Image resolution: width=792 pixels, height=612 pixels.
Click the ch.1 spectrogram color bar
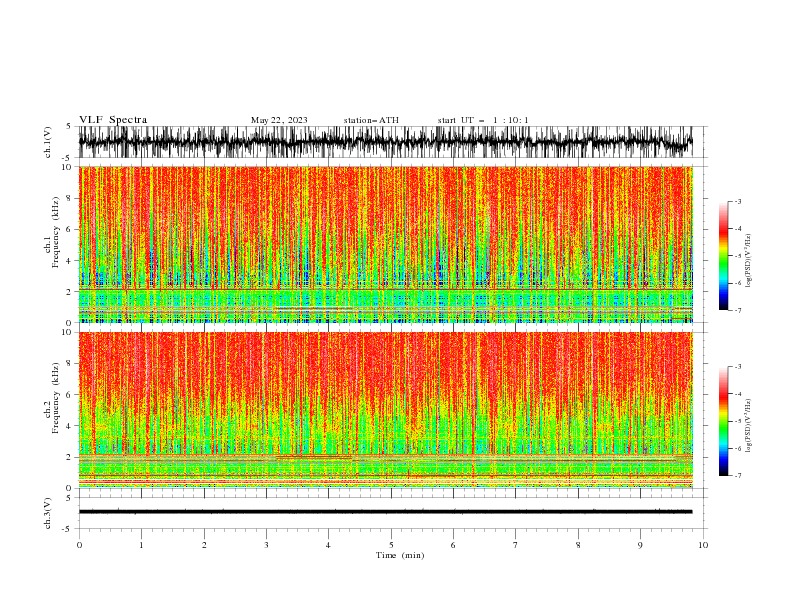724,256
